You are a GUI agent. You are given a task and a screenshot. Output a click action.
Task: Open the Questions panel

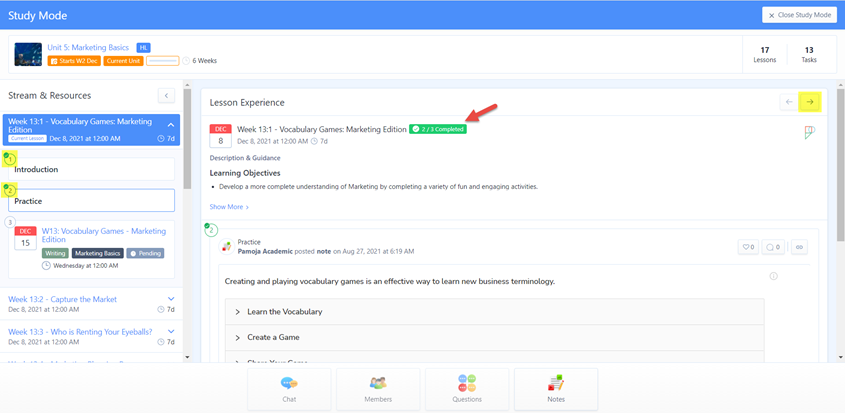tap(467, 389)
